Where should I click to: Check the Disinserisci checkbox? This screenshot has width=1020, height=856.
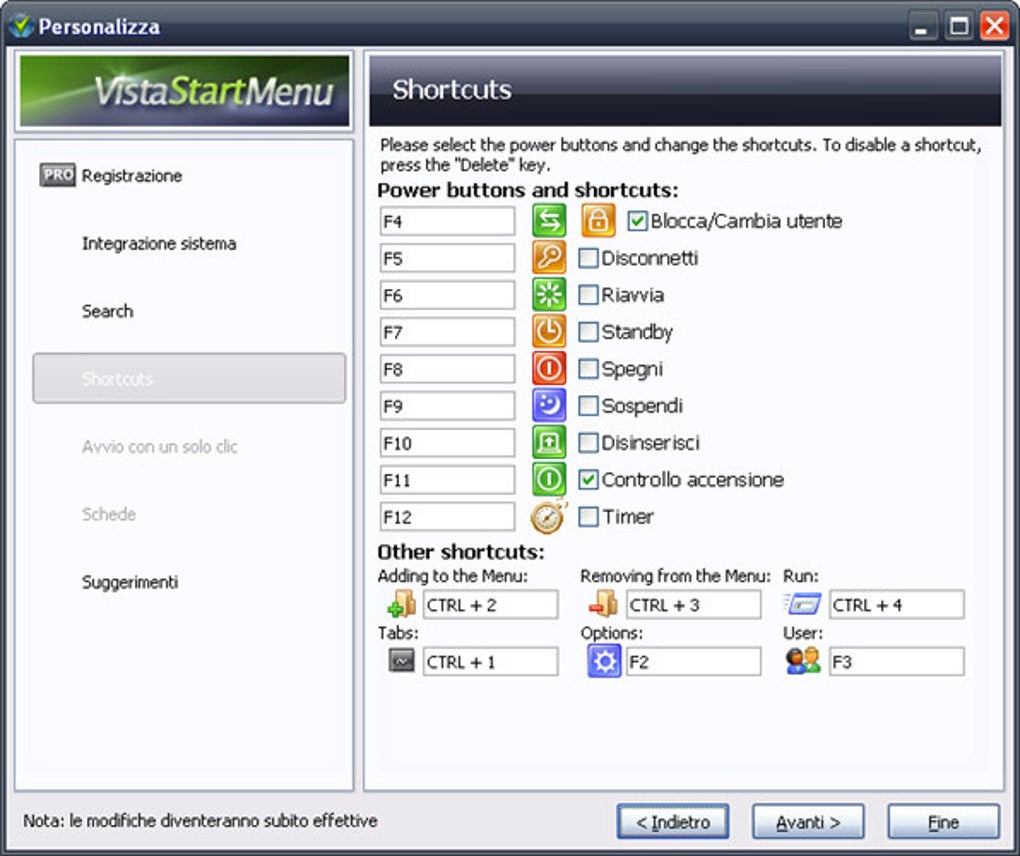(588, 443)
